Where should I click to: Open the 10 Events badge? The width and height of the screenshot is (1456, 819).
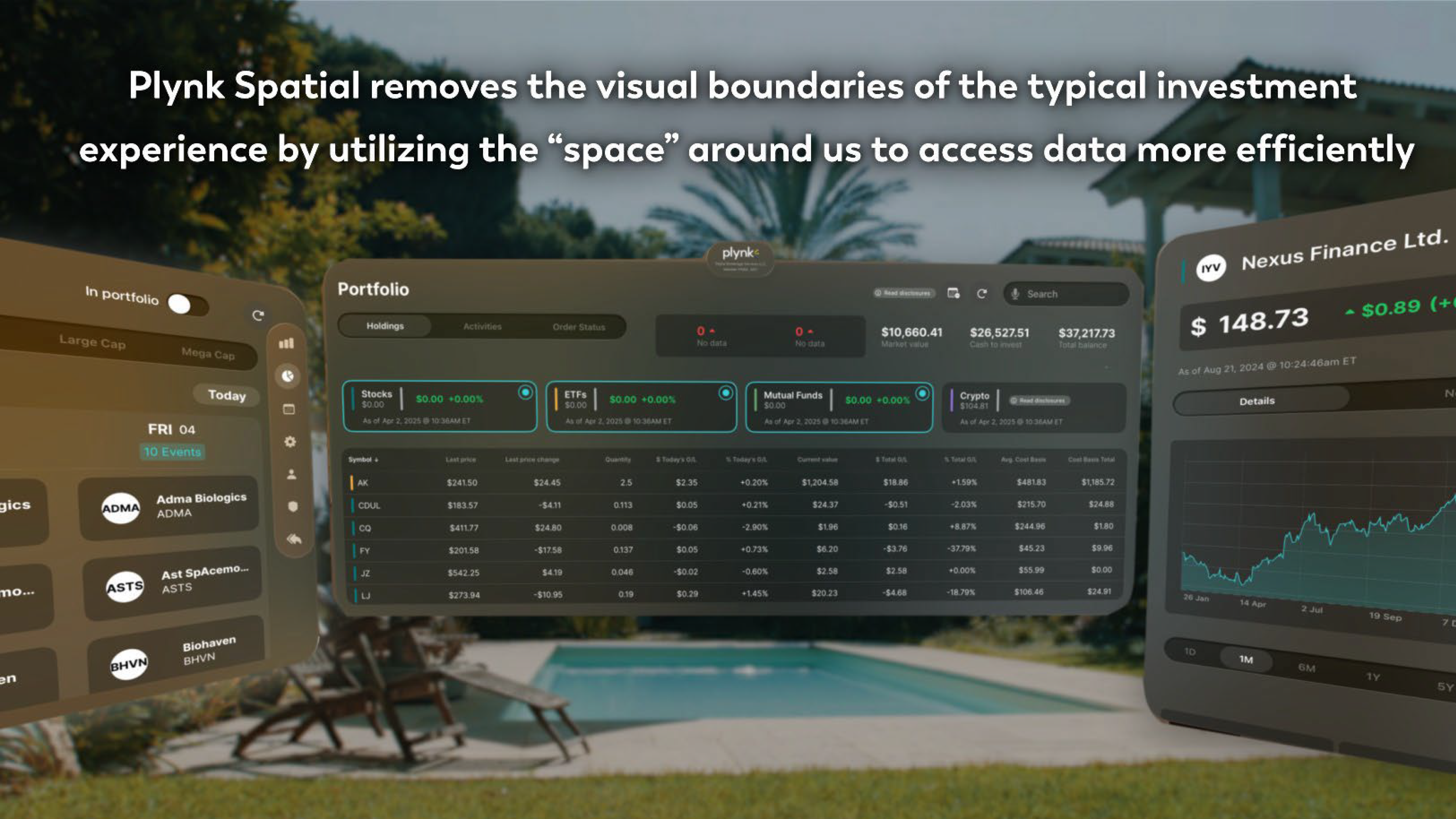point(173,452)
